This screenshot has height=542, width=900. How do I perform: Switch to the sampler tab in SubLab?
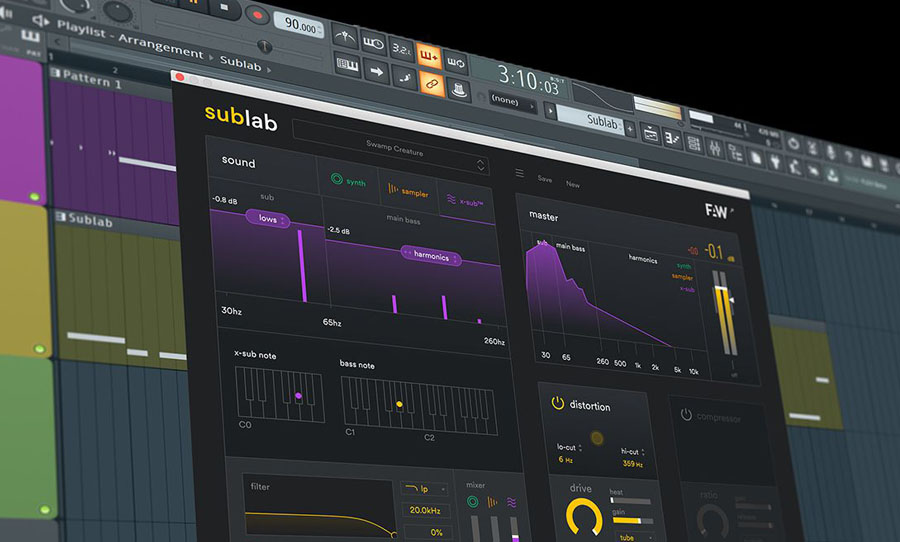(x=408, y=191)
